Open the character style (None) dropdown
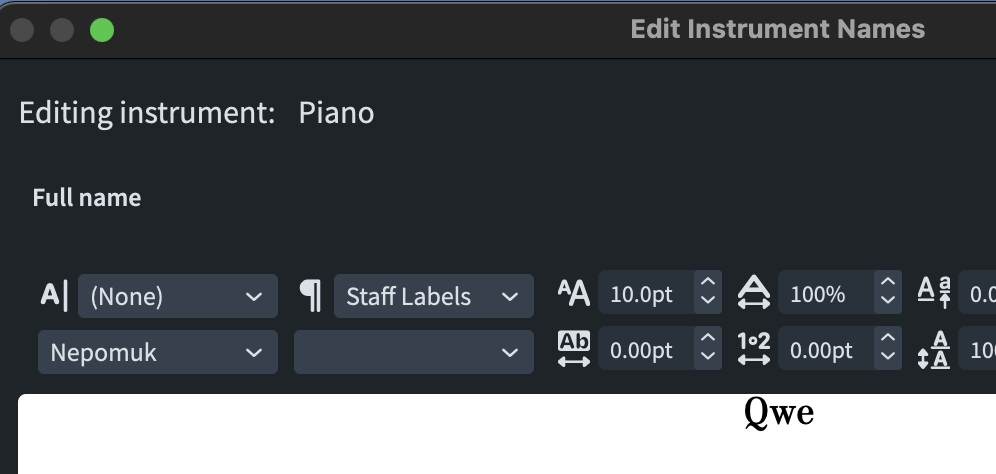996x474 pixels. (x=176, y=296)
